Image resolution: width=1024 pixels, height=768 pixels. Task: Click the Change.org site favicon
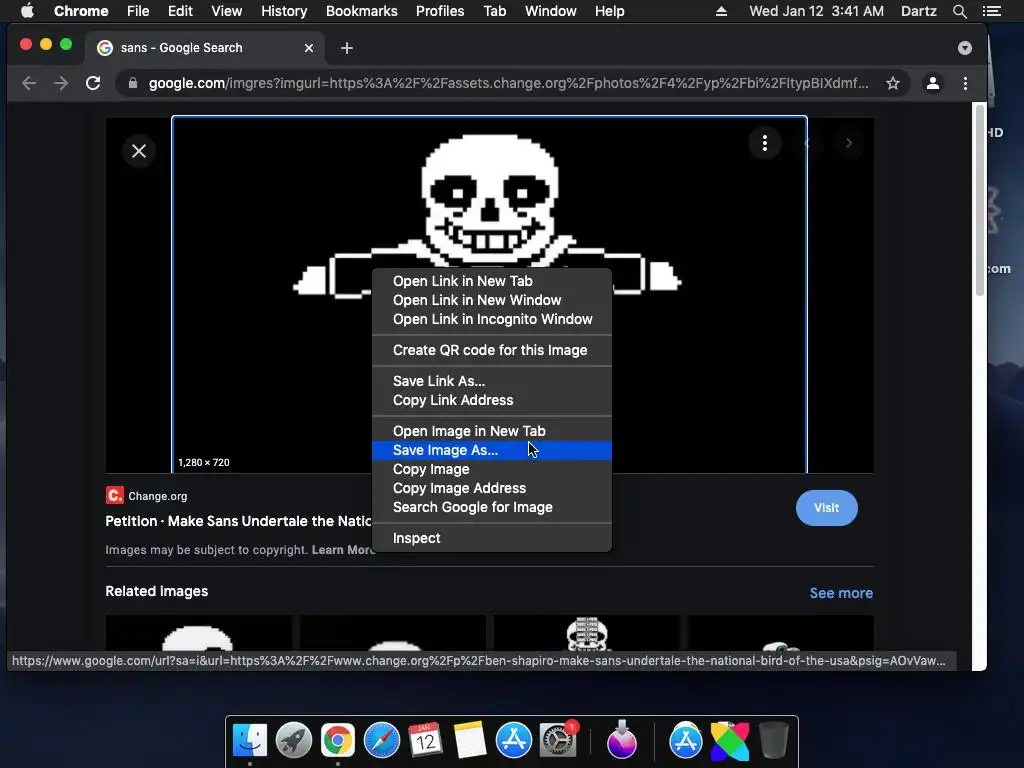[114, 496]
